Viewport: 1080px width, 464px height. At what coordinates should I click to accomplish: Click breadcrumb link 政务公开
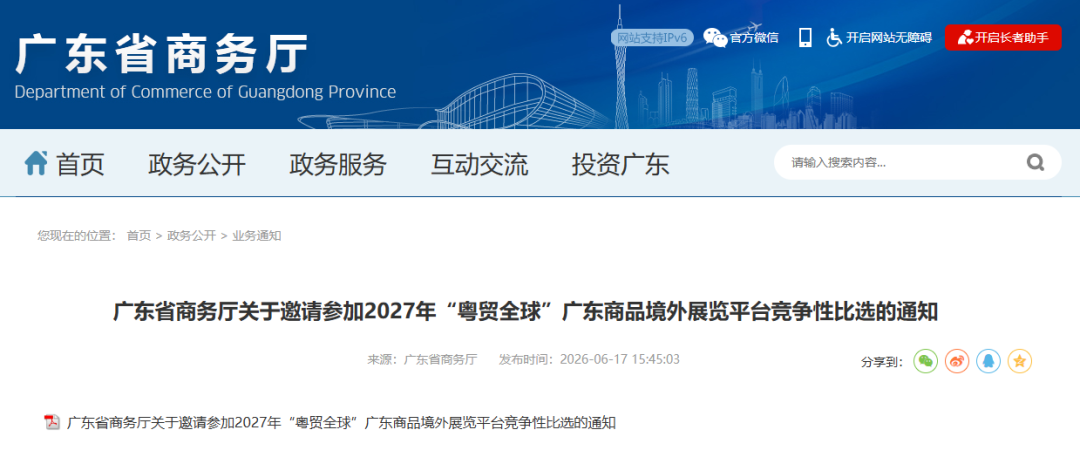(x=191, y=236)
